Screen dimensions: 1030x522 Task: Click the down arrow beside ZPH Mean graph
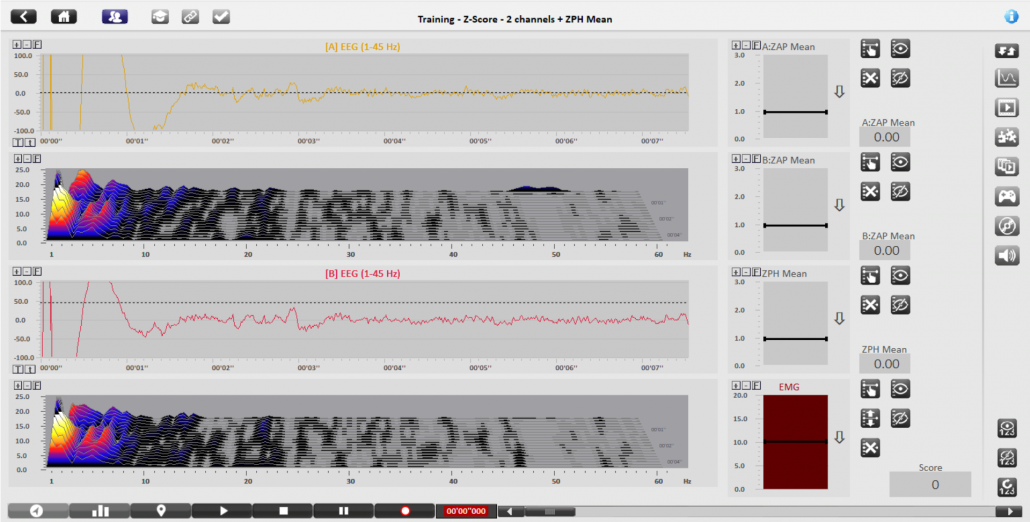(839, 318)
